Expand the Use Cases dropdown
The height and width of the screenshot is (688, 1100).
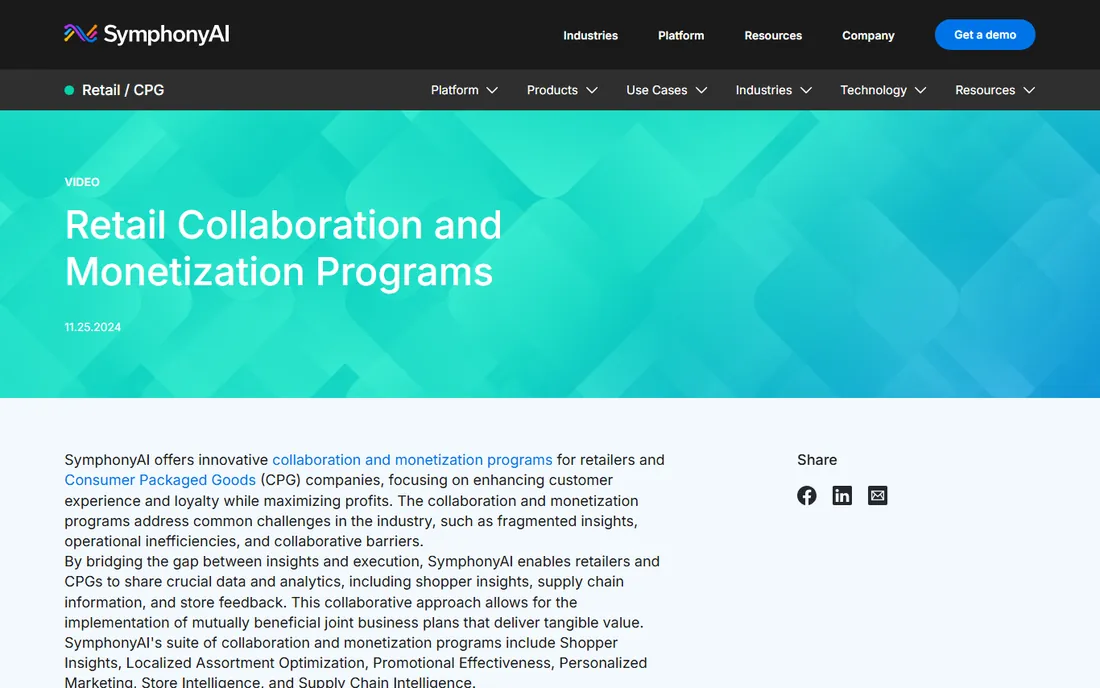pyautogui.click(x=666, y=90)
